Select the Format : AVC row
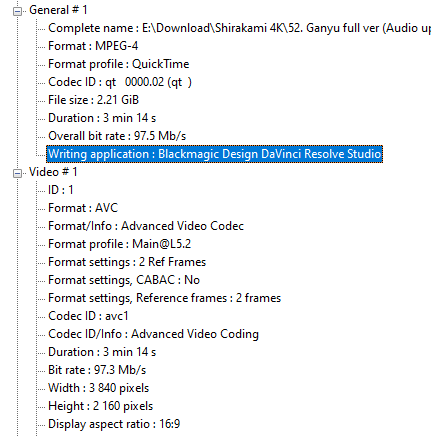 [83, 208]
